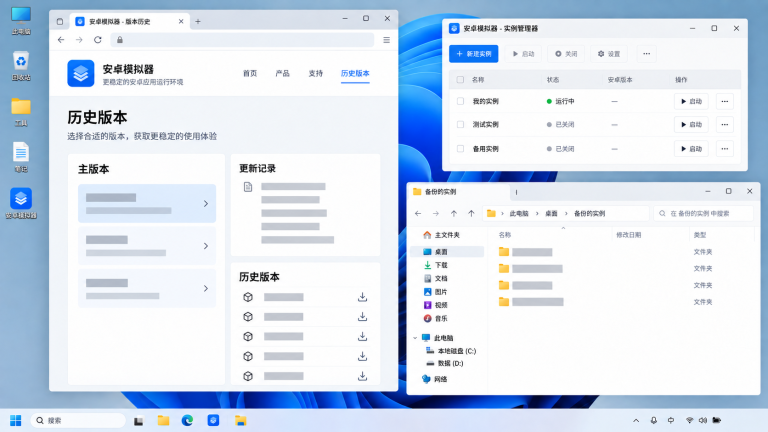Click 桌面 in the explorer breadcrumb
This screenshot has width=768, height=432.
click(x=551, y=214)
